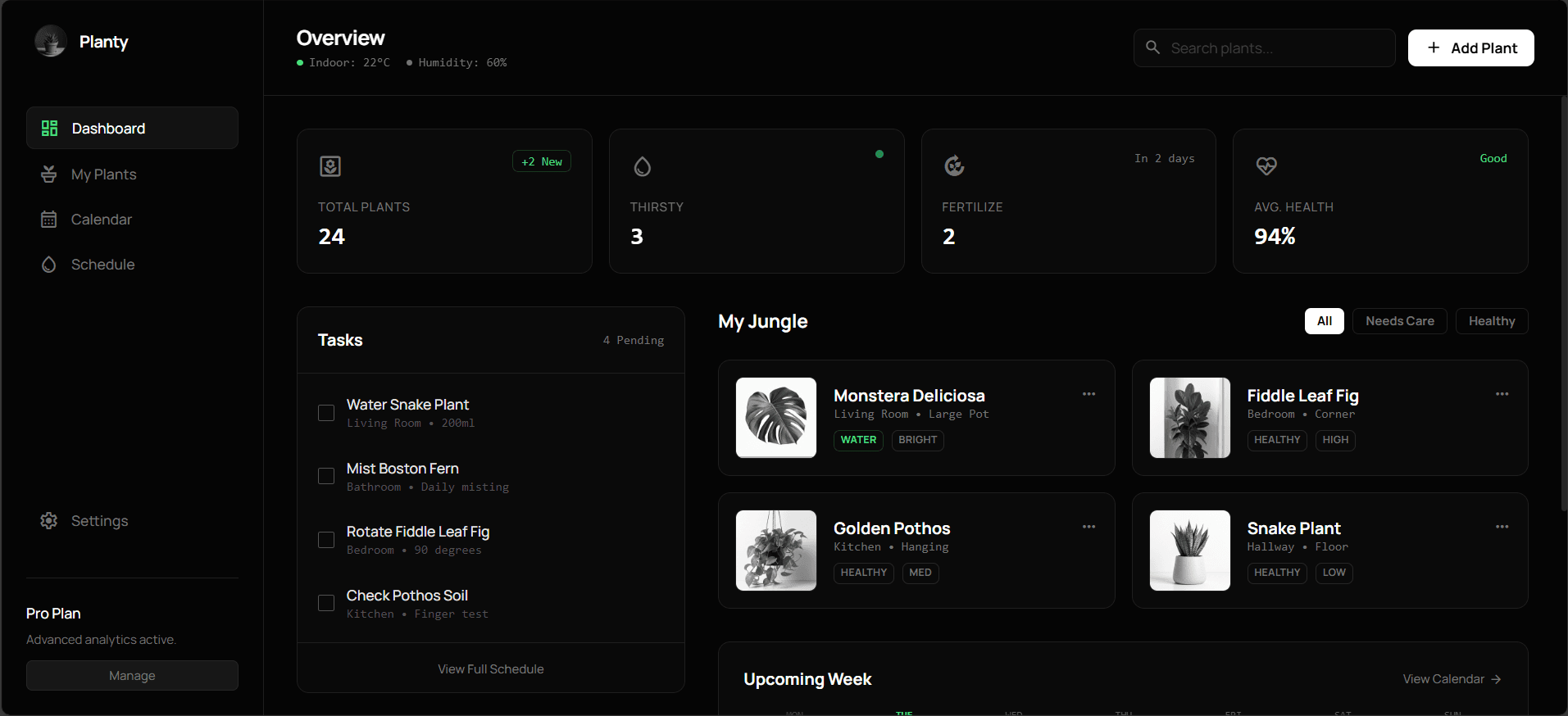Click the Planty logo avatar

tap(51, 41)
